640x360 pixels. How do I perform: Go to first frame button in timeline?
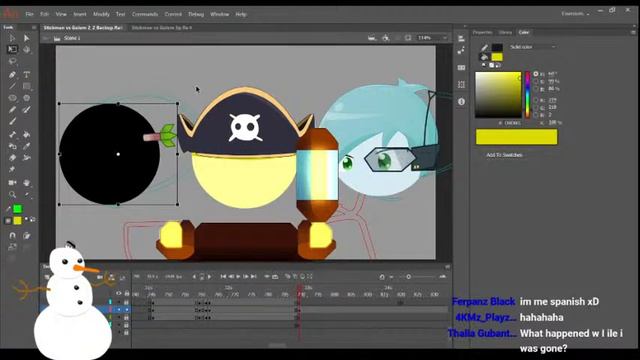223,277
